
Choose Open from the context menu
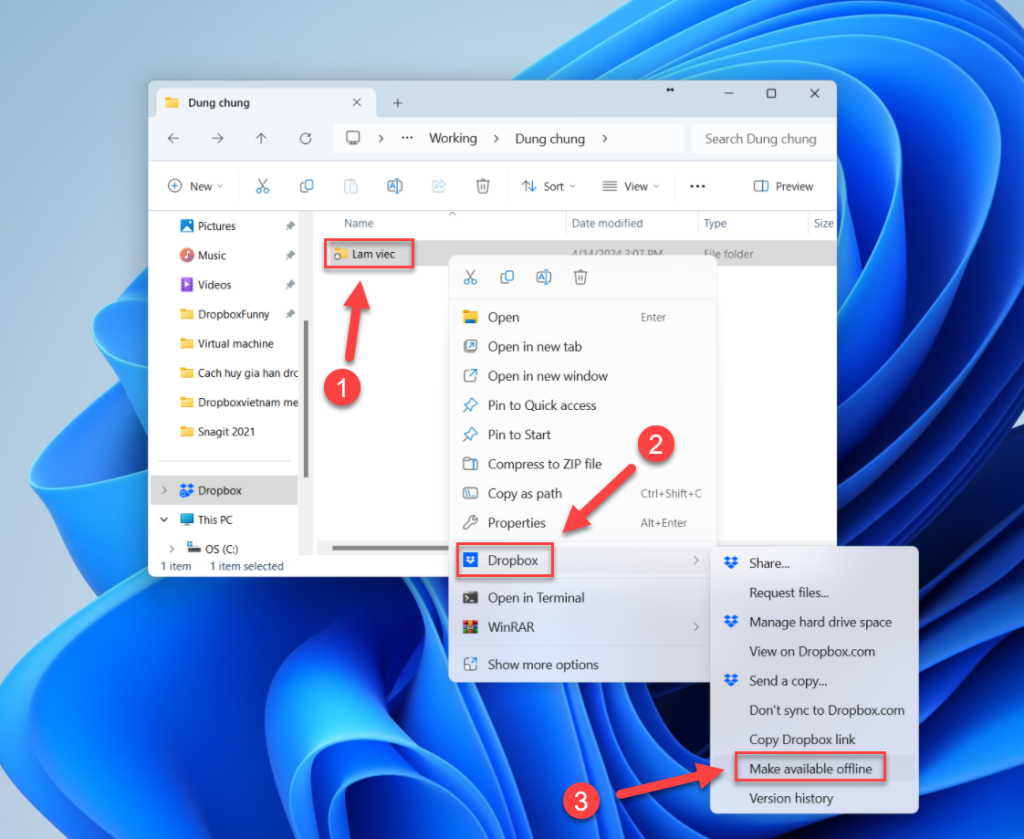[583, 317]
